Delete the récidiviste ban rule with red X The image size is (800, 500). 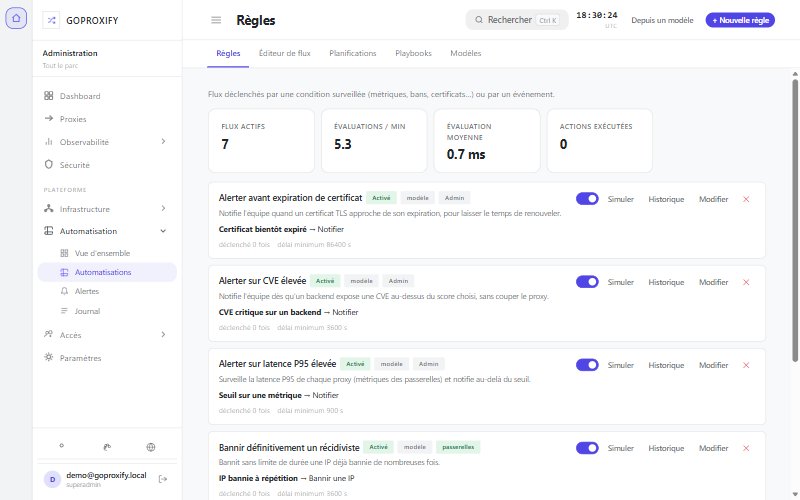(746, 448)
